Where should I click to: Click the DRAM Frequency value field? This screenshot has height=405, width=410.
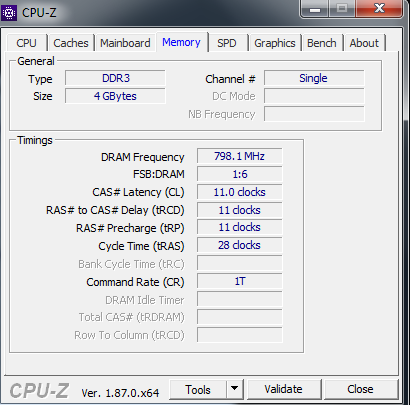(239, 156)
